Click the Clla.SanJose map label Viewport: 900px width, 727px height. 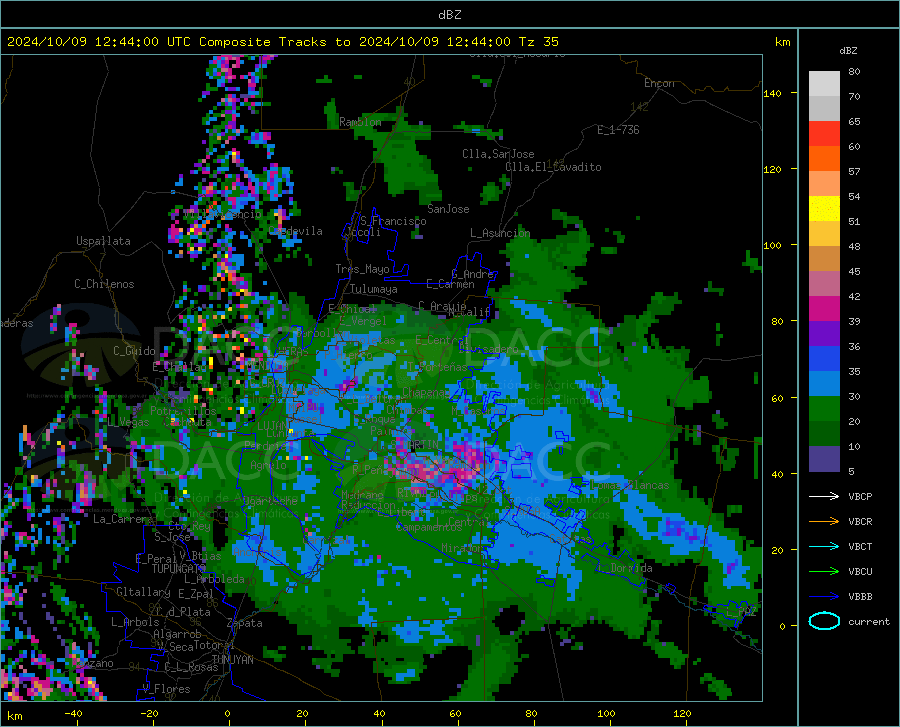point(498,154)
